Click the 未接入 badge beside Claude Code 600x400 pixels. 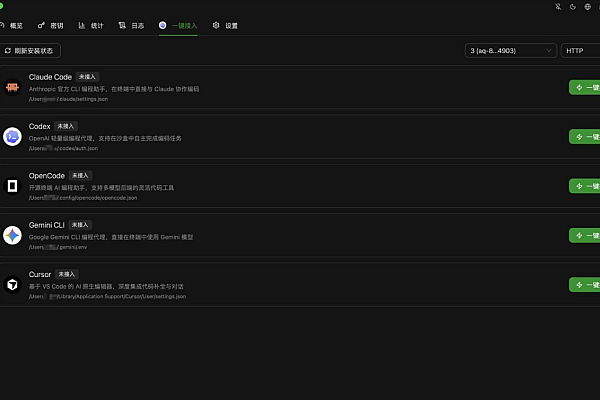pyautogui.click(x=87, y=77)
